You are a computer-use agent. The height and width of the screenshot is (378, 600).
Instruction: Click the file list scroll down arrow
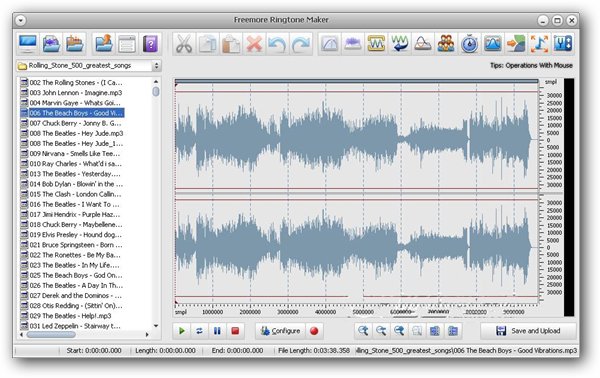pos(156,326)
